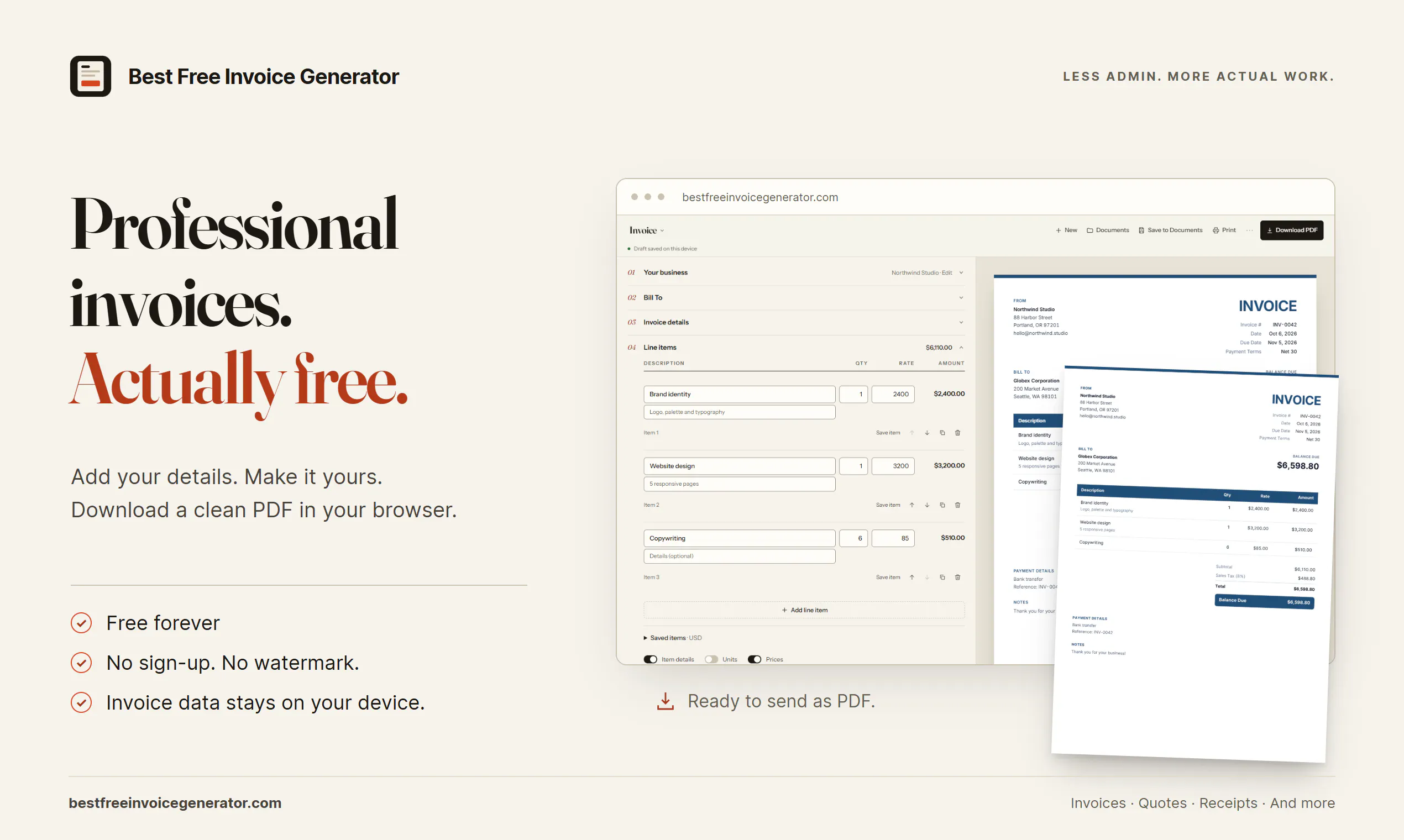The width and height of the screenshot is (1404, 840).
Task: Open the three-dot more options menu
Action: [1249, 230]
